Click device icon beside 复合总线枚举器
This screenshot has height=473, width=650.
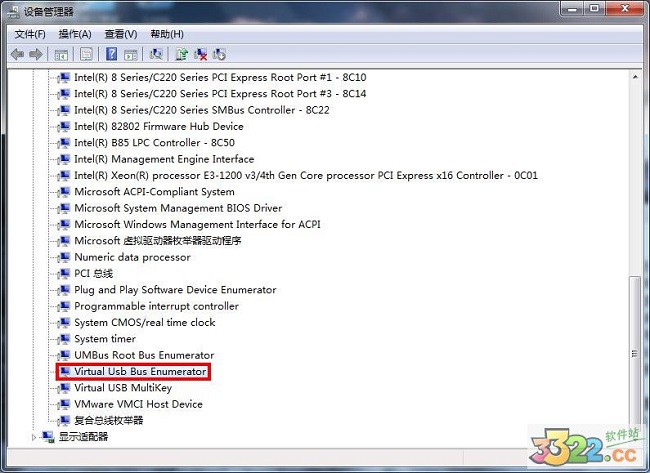[x=64, y=420]
